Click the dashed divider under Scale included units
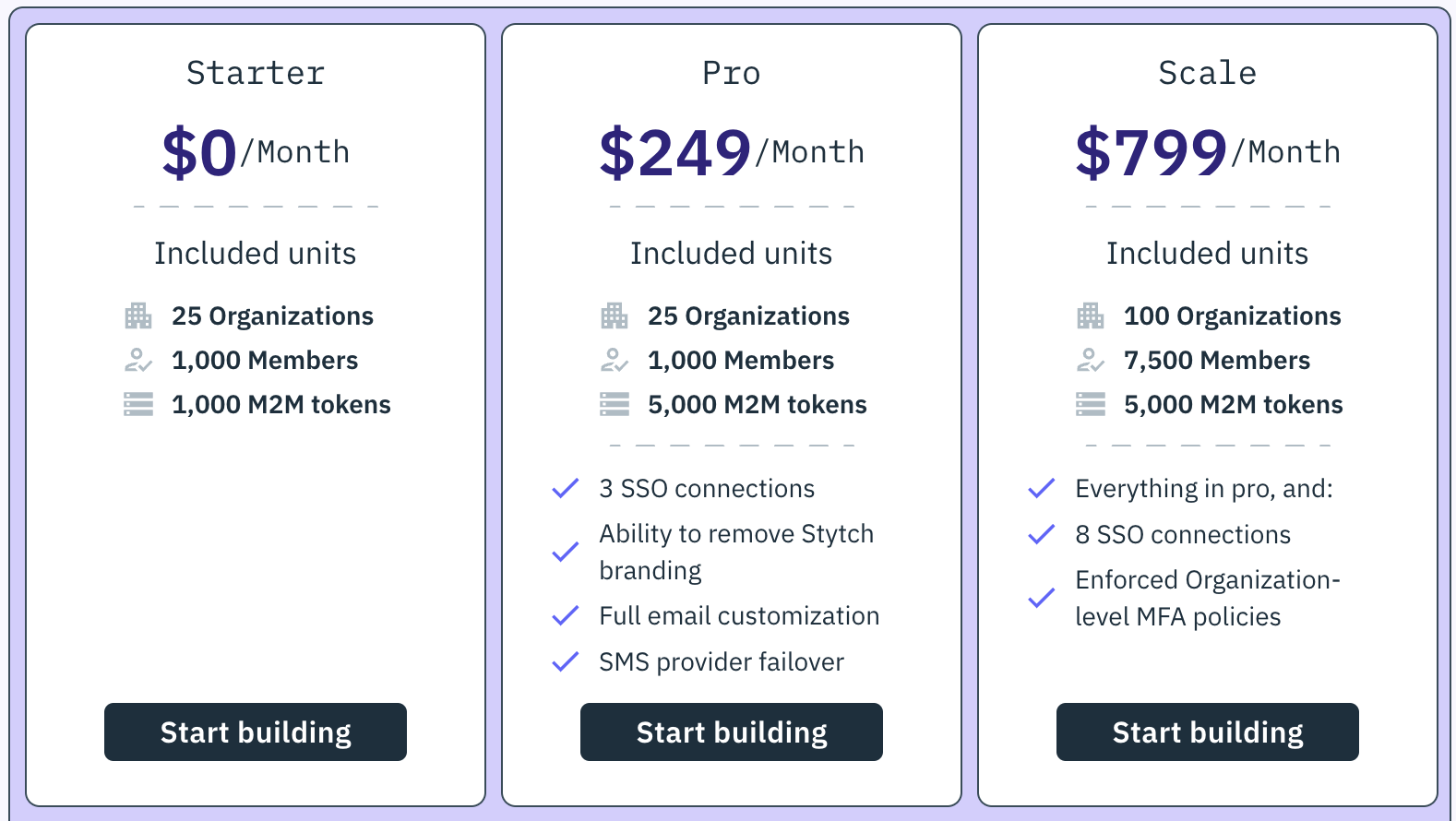Image resolution: width=1456 pixels, height=821 pixels. point(1207,444)
